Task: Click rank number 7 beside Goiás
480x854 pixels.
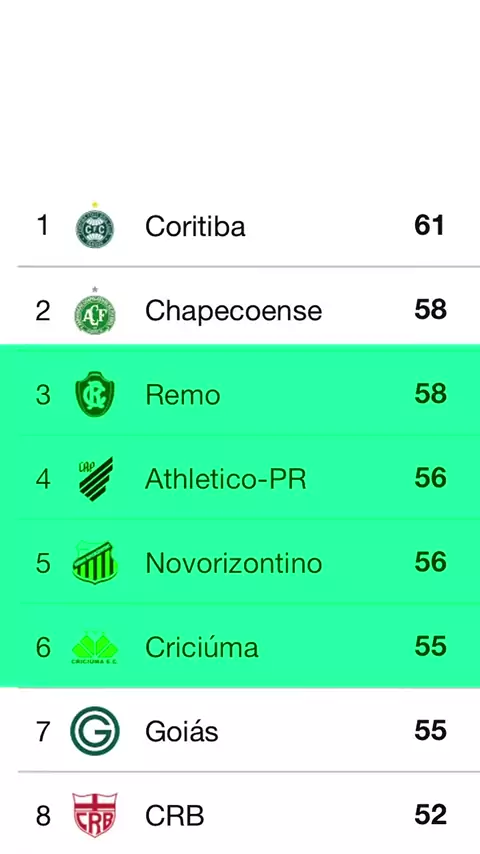Action: coord(43,731)
